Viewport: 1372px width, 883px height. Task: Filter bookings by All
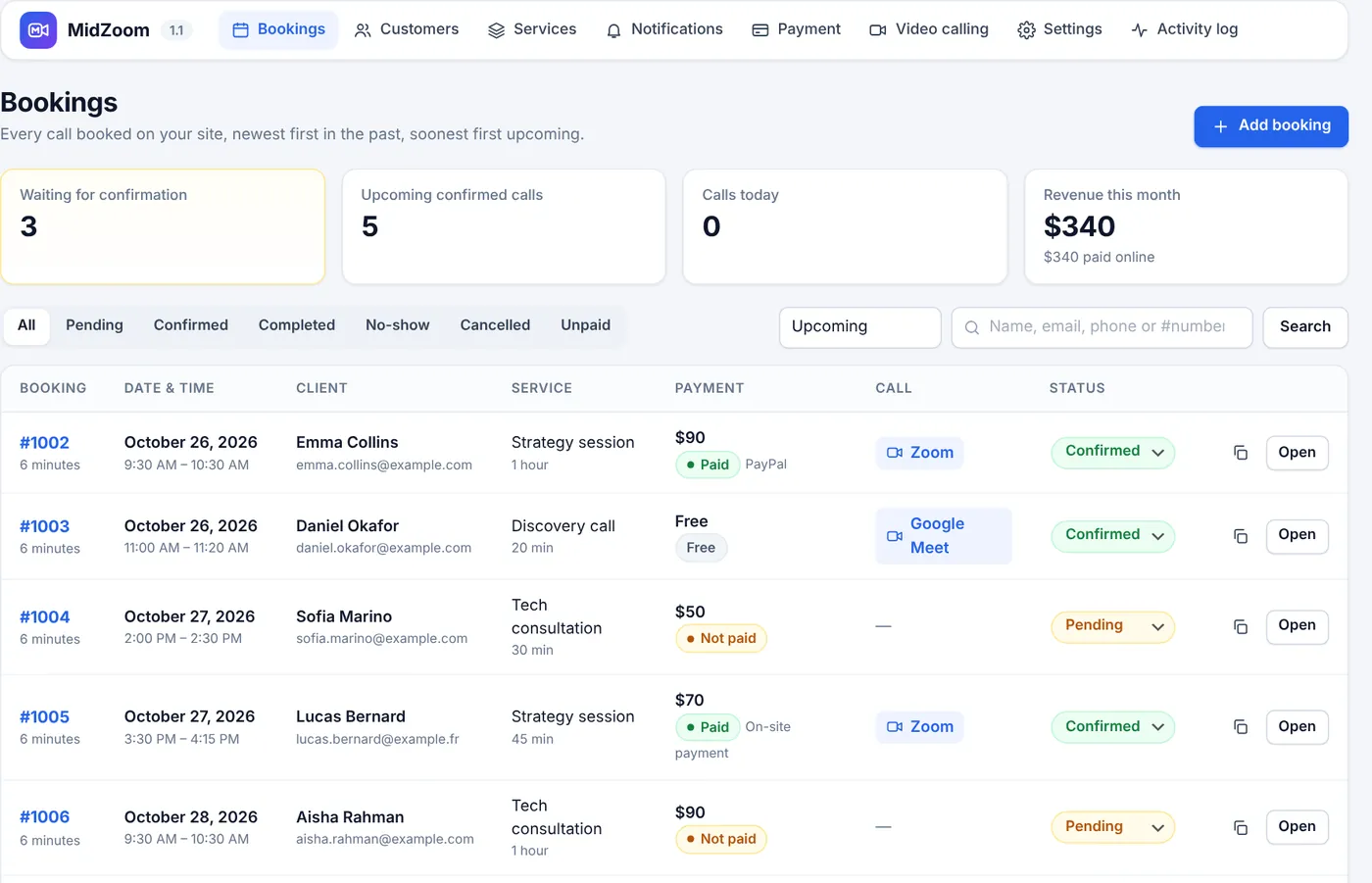(26, 325)
